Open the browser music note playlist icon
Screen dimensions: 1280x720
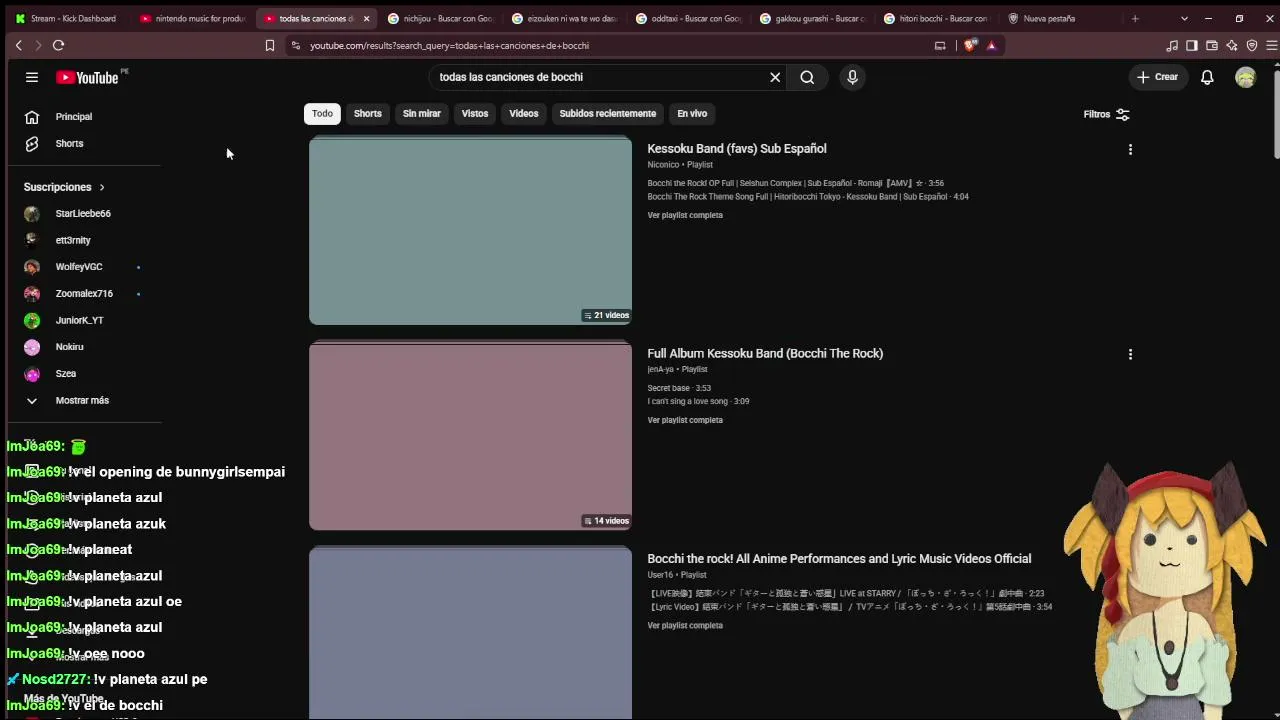click(x=1172, y=45)
